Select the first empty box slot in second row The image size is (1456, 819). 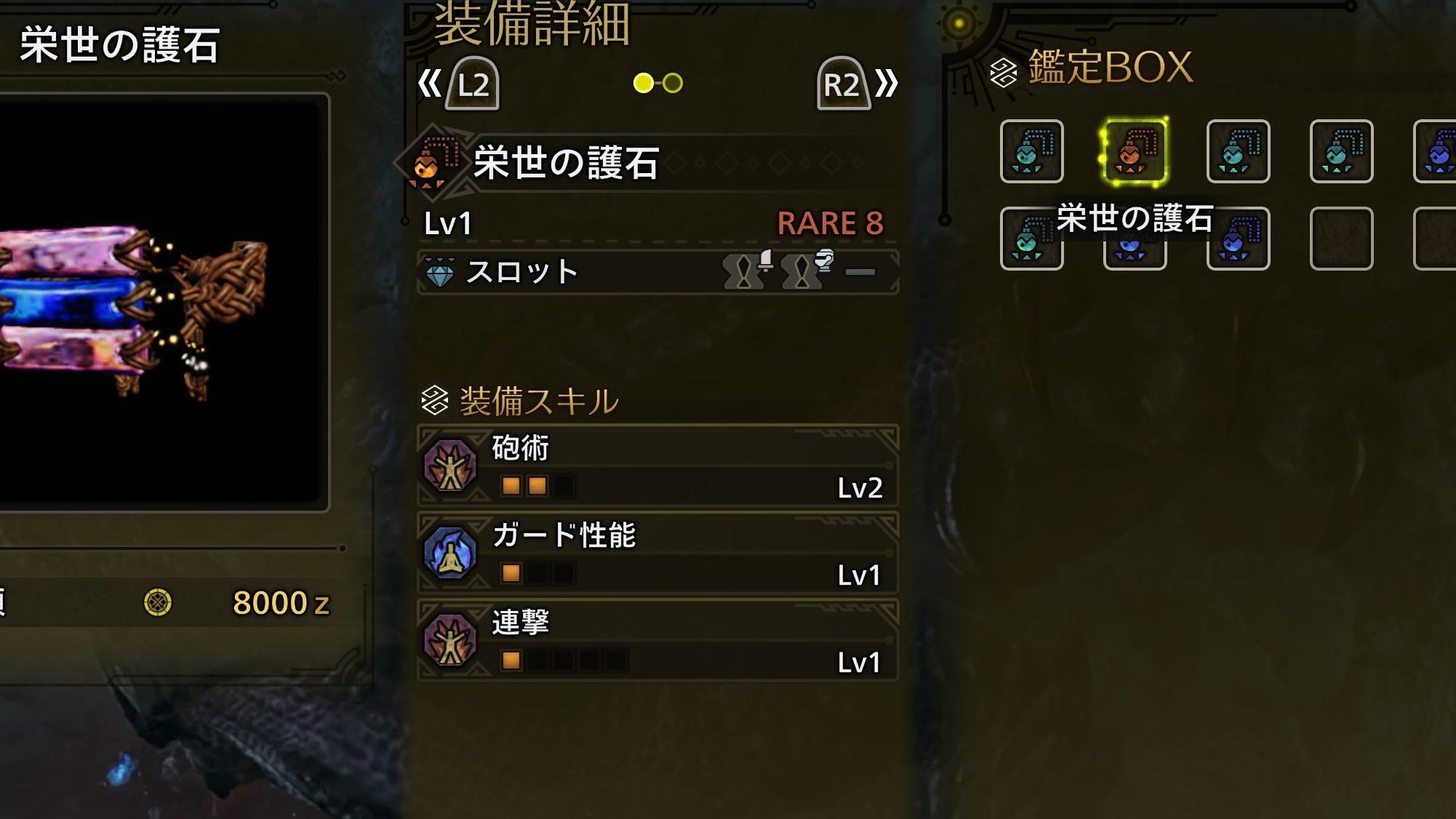coord(1341,239)
